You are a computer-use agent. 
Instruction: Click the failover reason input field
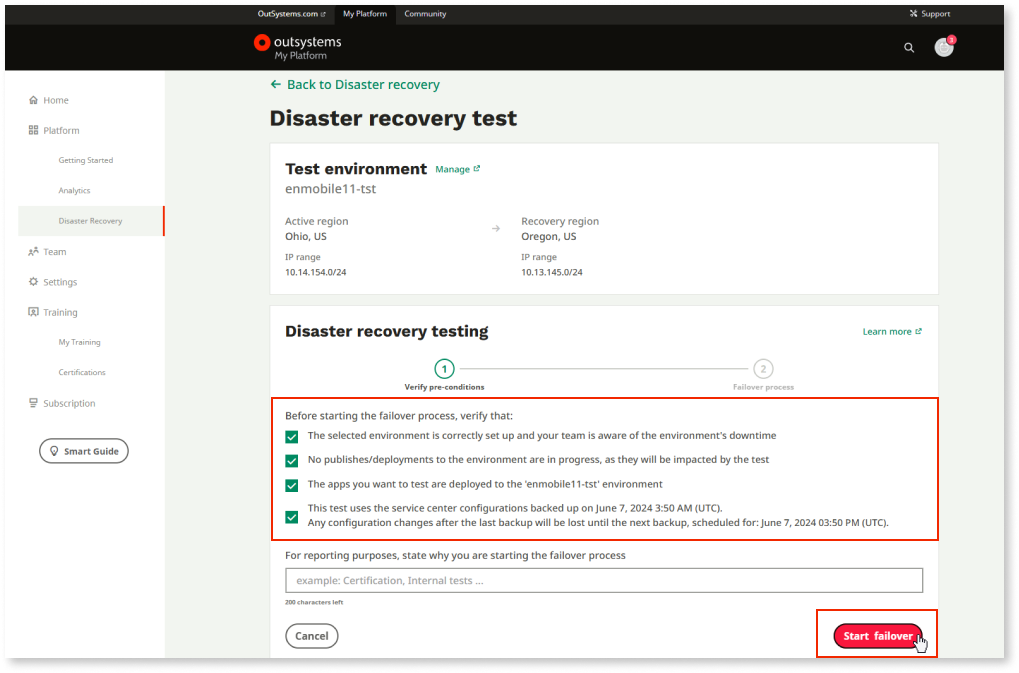[604, 580]
